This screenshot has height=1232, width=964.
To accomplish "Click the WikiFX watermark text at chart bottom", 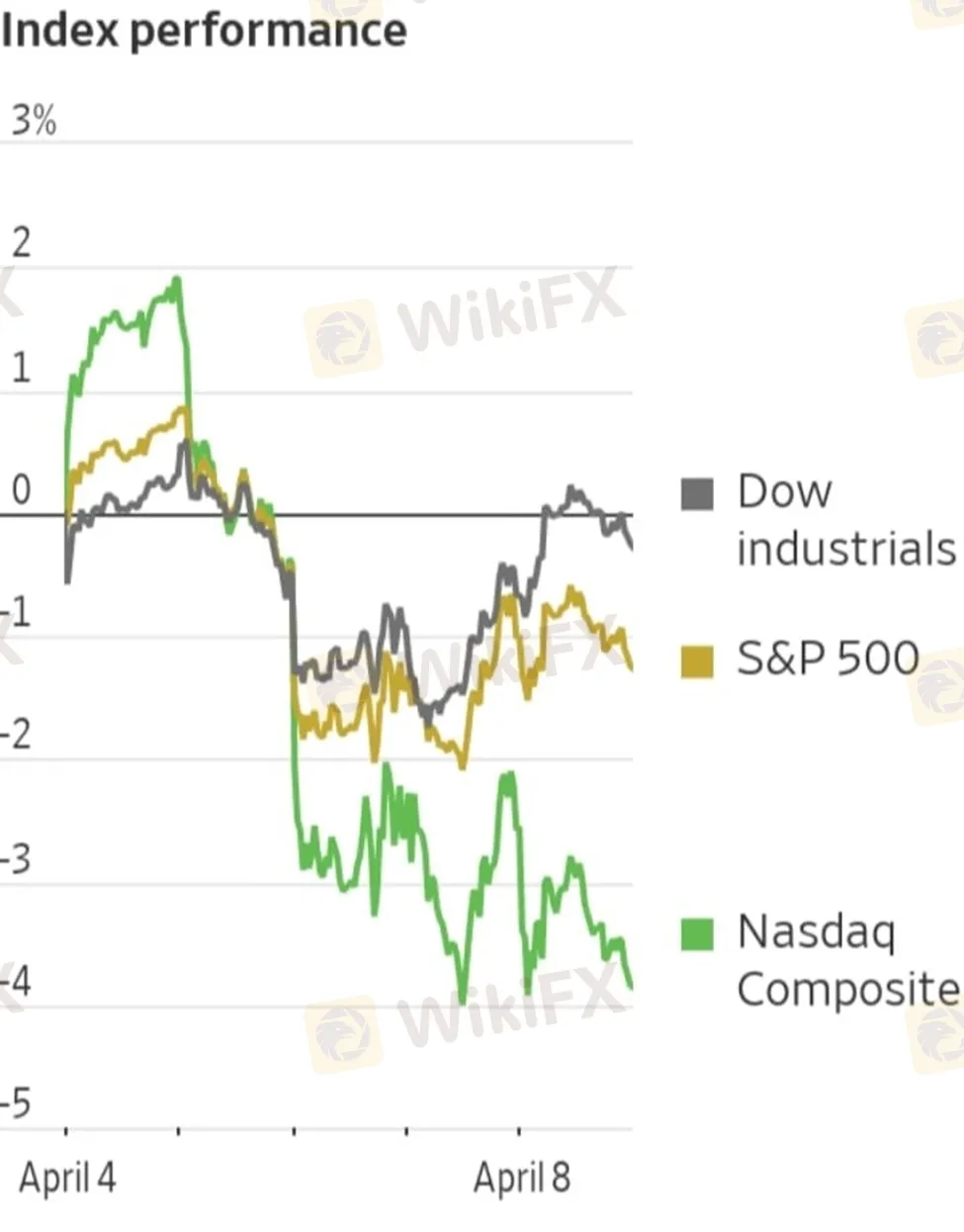I will (510, 1007).
